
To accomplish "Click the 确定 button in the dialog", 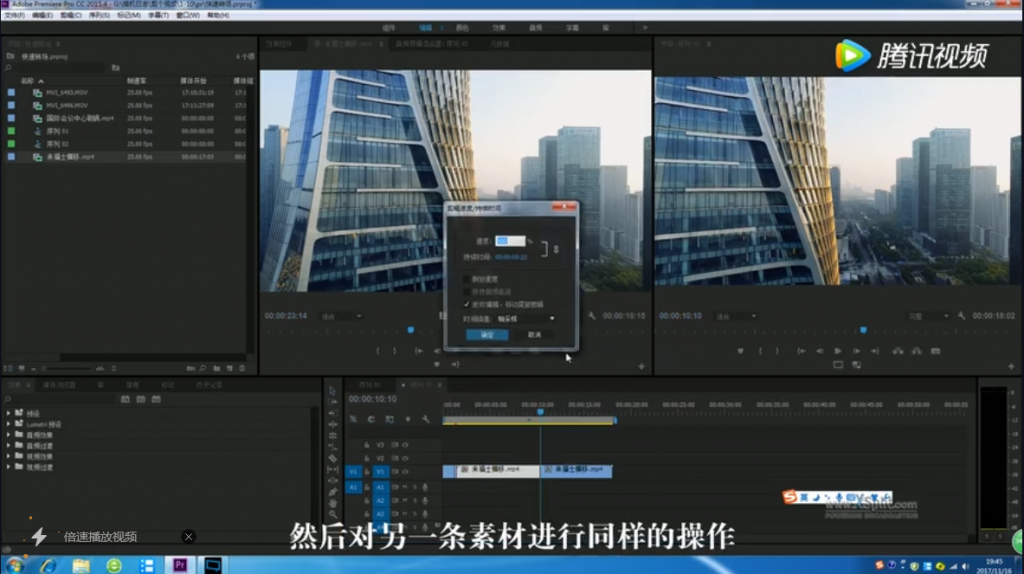I will 487,335.
